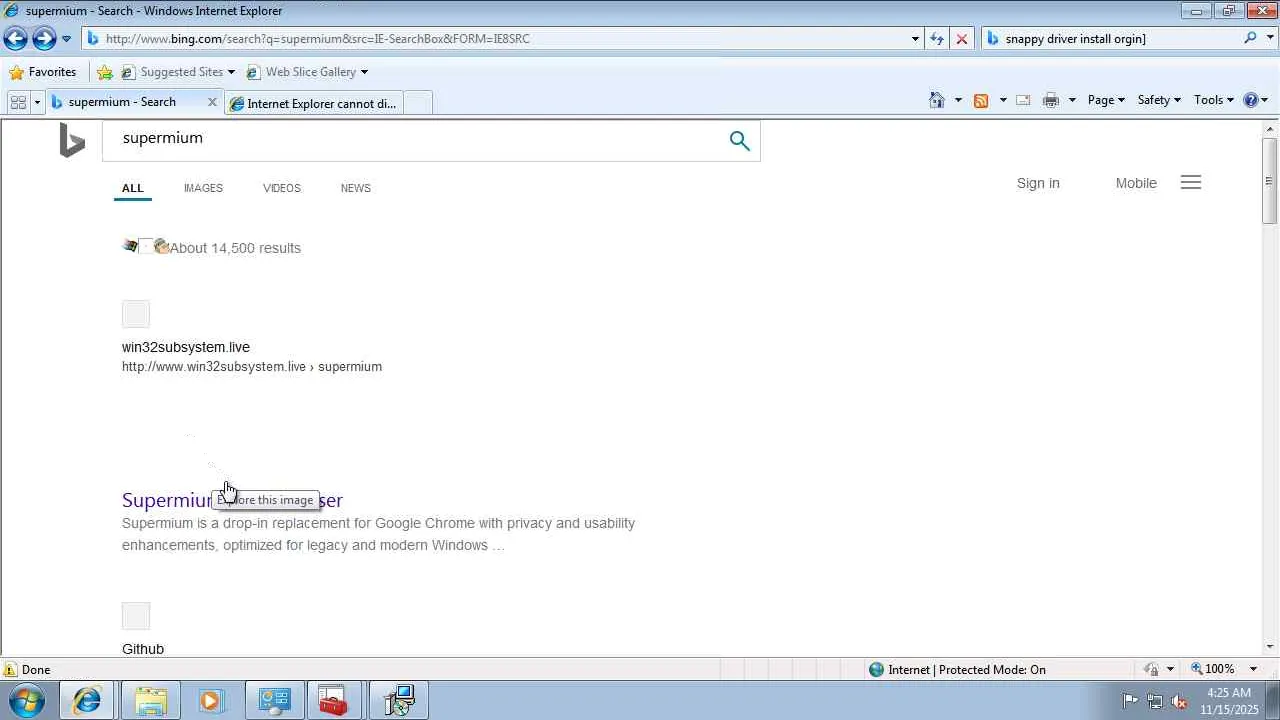Click the red toolbox taskbar icon
Viewport: 1280px width, 720px height.
334,701
